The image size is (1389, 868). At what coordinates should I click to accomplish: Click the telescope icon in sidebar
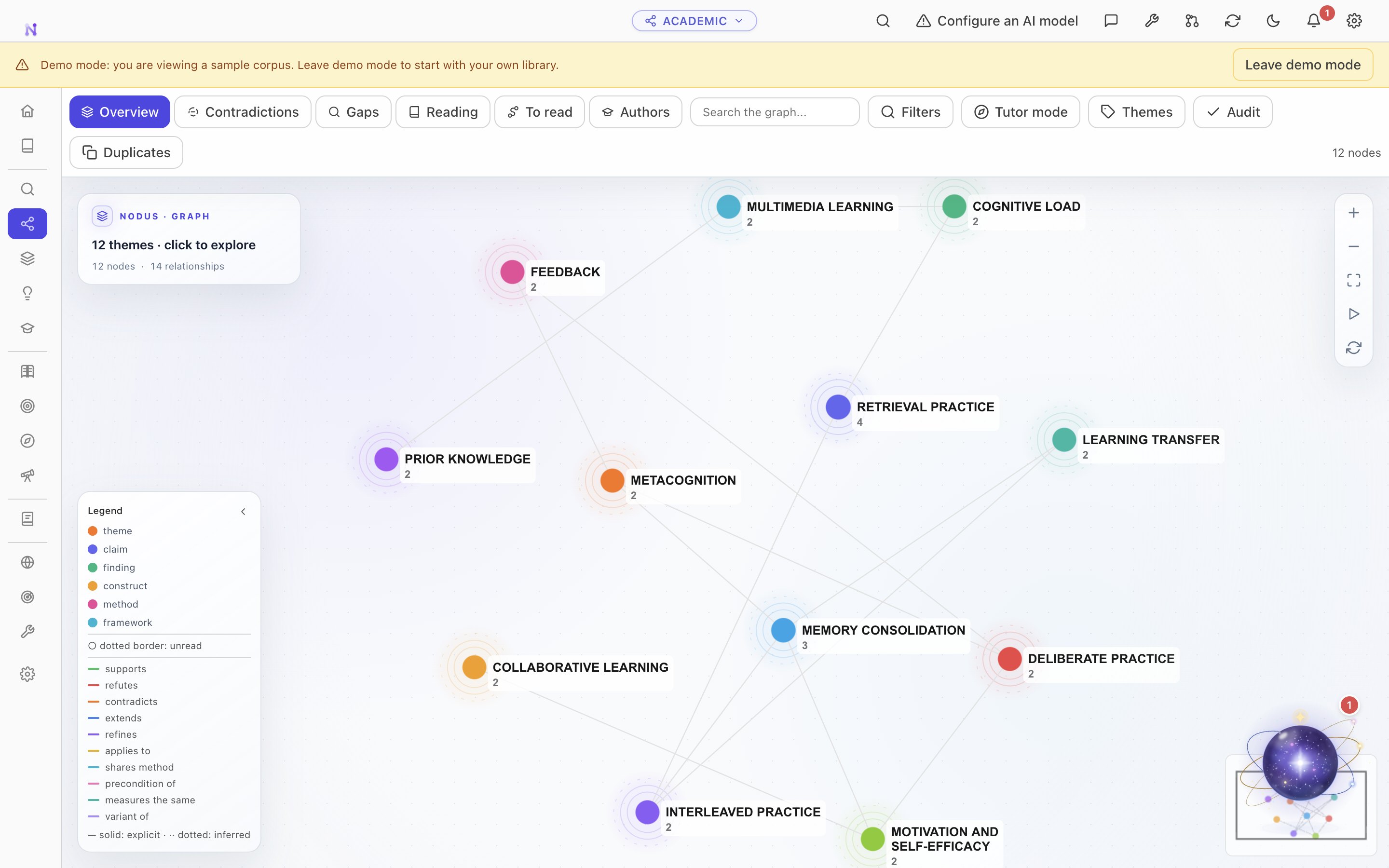pyautogui.click(x=27, y=475)
